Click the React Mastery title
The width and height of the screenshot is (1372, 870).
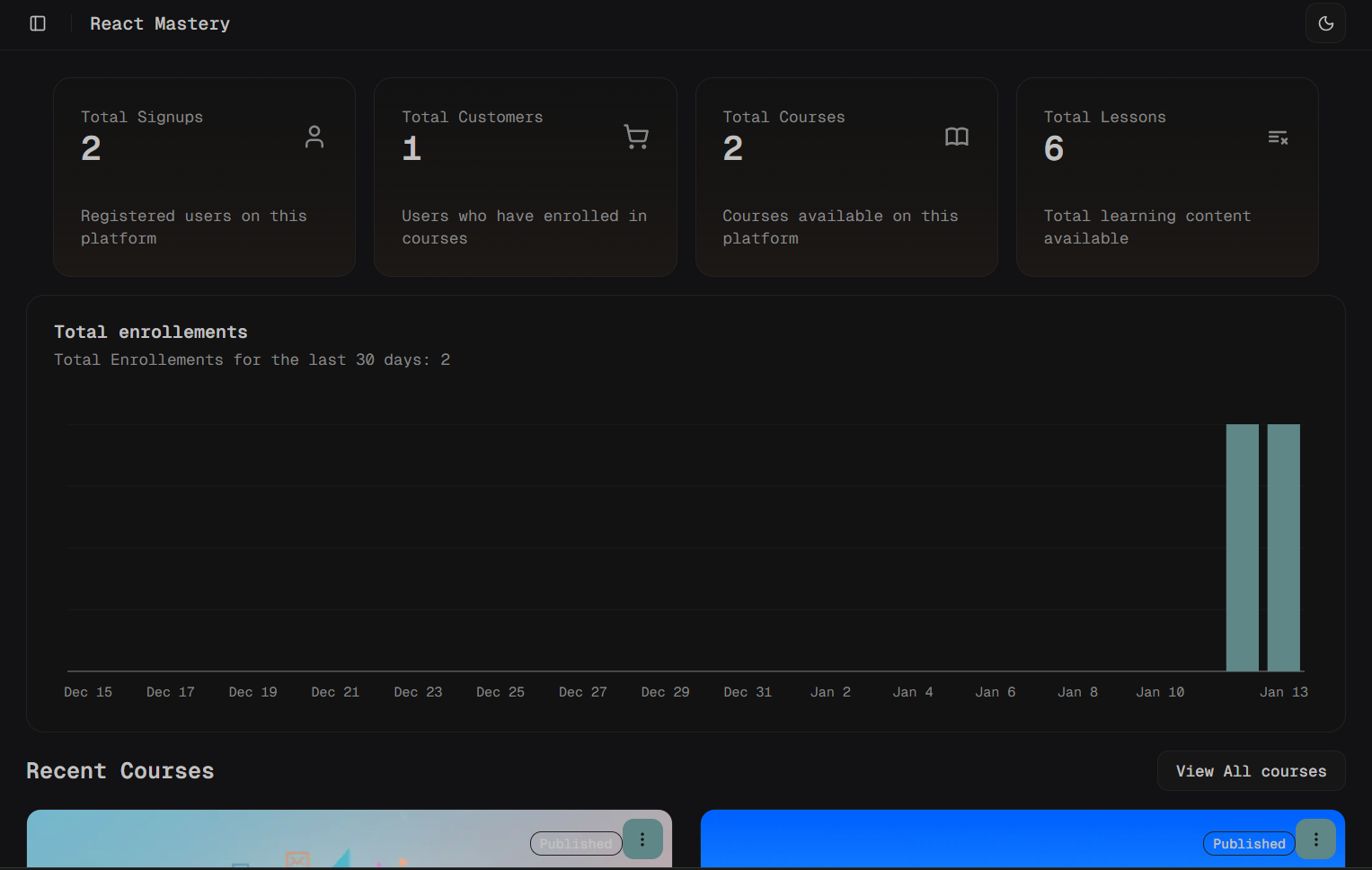(160, 23)
